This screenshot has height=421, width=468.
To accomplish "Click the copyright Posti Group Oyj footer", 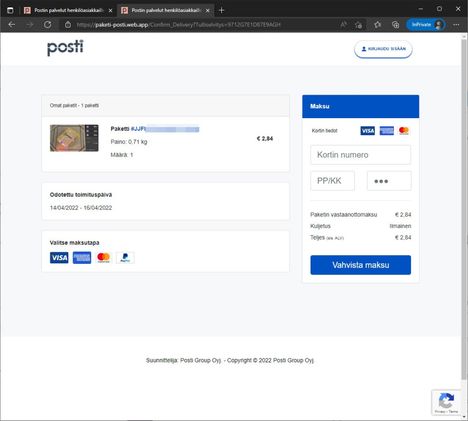I will (x=230, y=360).
